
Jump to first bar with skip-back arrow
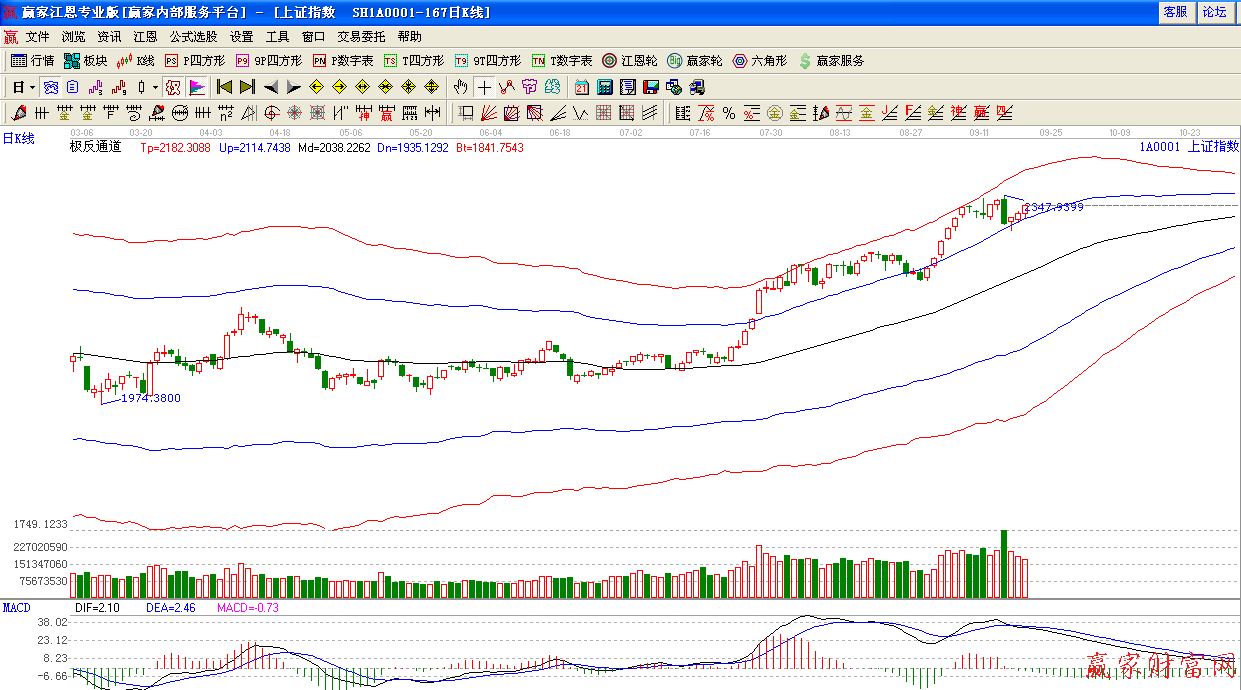pos(224,87)
